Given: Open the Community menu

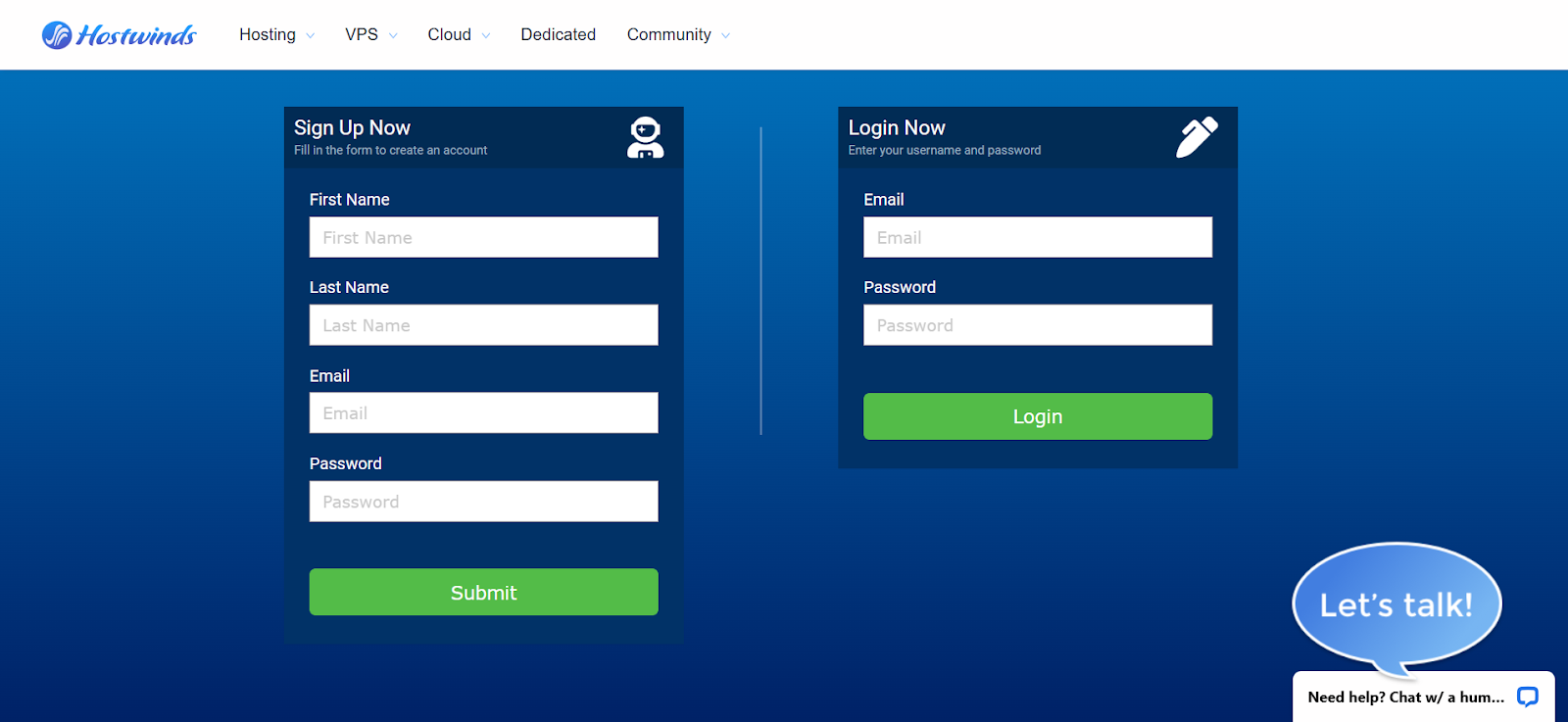Looking at the screenshot, I should (x=669, y=34).
